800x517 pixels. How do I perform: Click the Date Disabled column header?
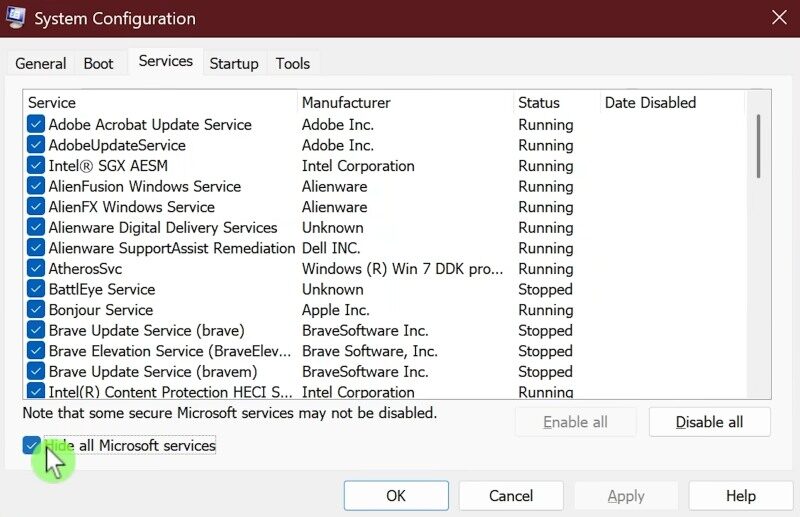(672, 103)
